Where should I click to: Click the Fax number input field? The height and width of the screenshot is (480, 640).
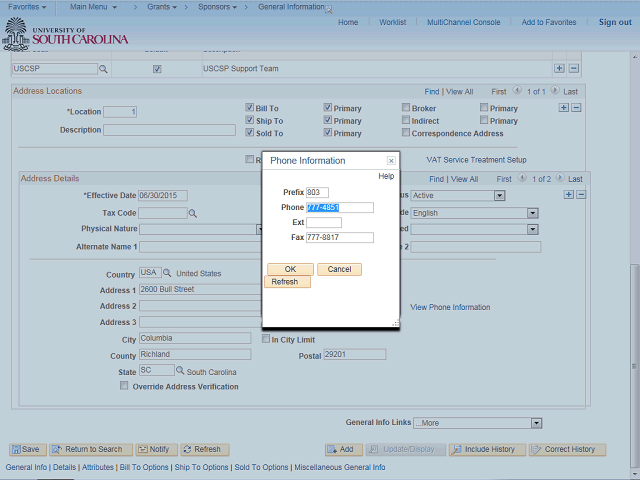[x=340, y=238]
